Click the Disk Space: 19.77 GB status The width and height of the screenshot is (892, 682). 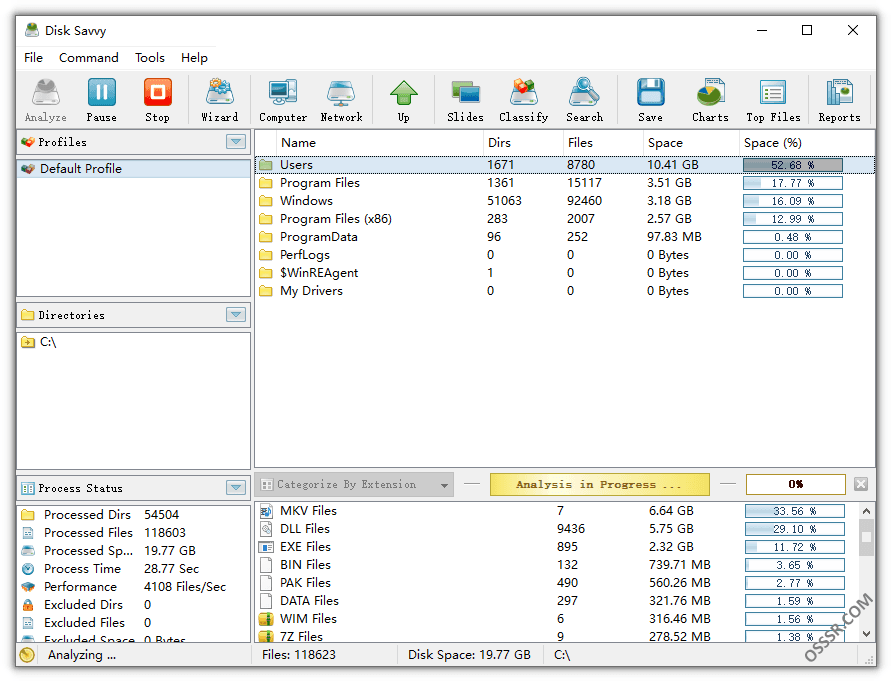coord(469,655)
